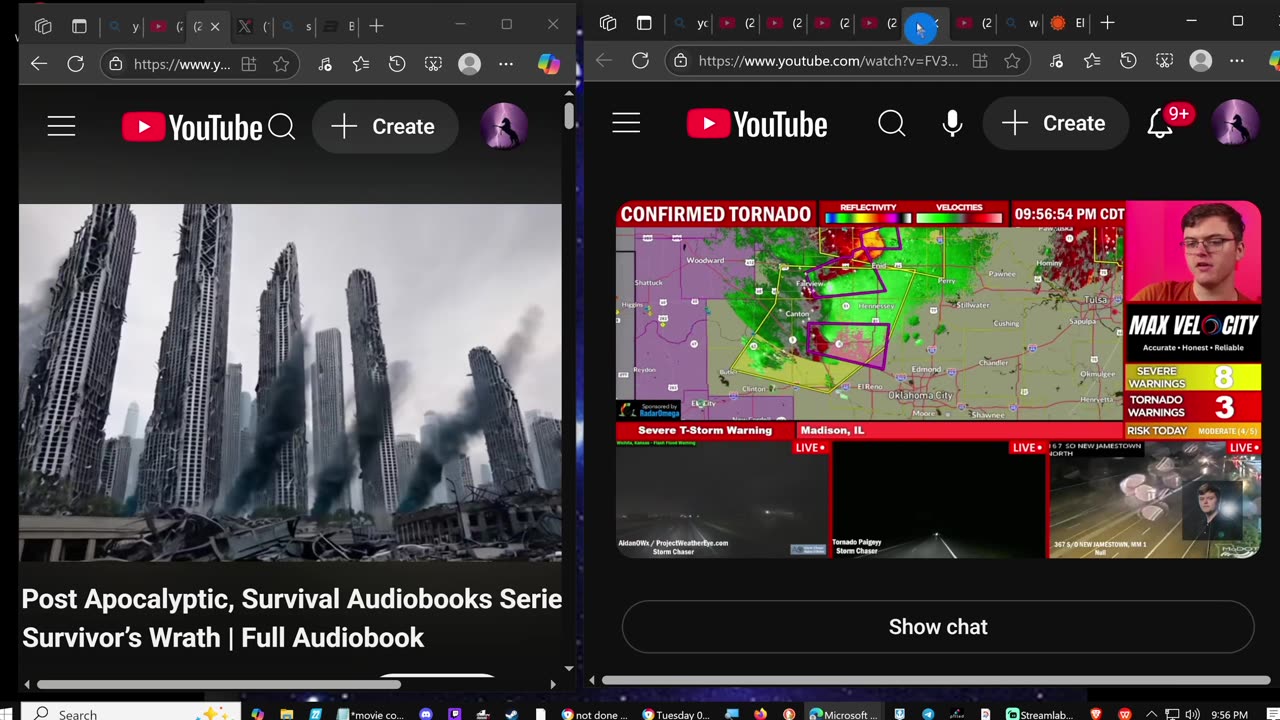
Task: Open a new tab in the left browser
Action: pos(376,26)
